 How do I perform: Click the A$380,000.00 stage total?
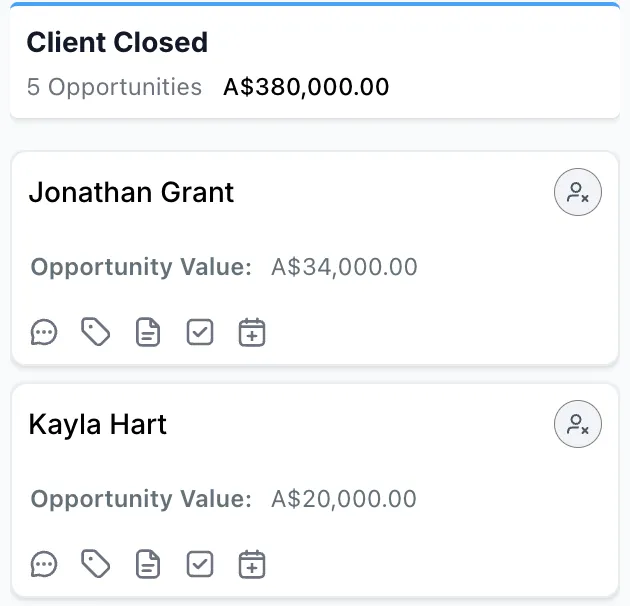(306, 87)
